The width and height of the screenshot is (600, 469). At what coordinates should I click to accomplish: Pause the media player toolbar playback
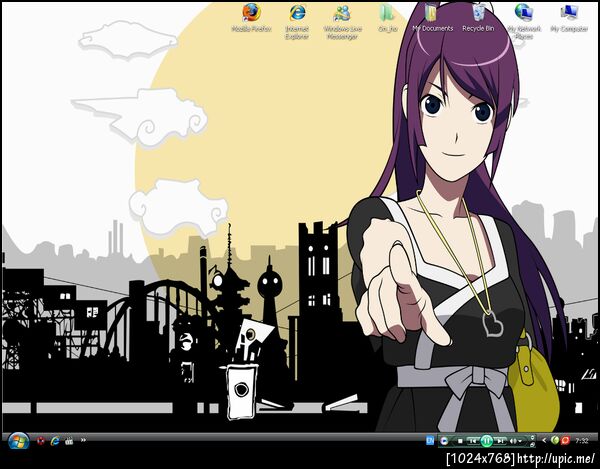[487, 441]
